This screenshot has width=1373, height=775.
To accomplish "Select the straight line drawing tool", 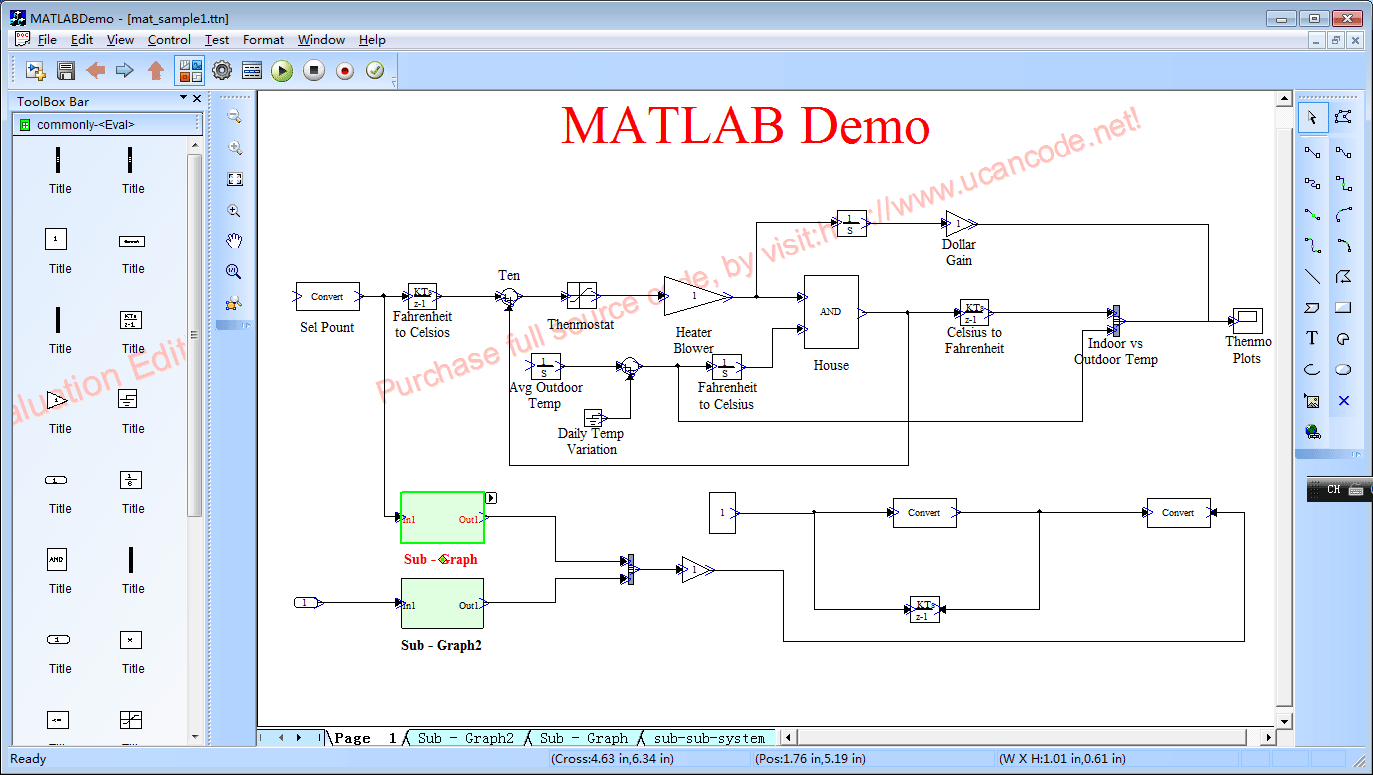I will tap(1312, 276).
